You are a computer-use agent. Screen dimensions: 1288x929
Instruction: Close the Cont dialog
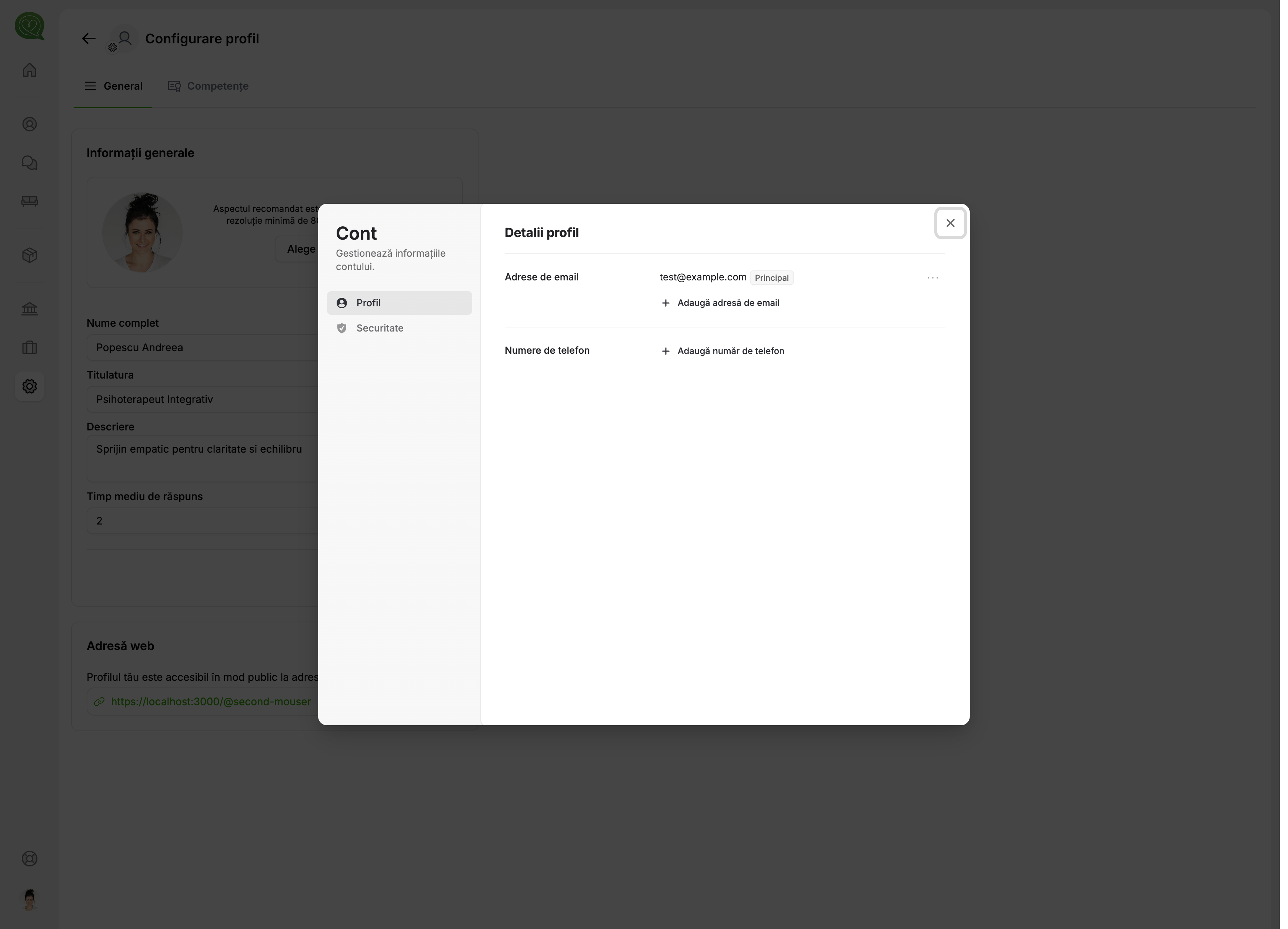(x=950, y=223)
